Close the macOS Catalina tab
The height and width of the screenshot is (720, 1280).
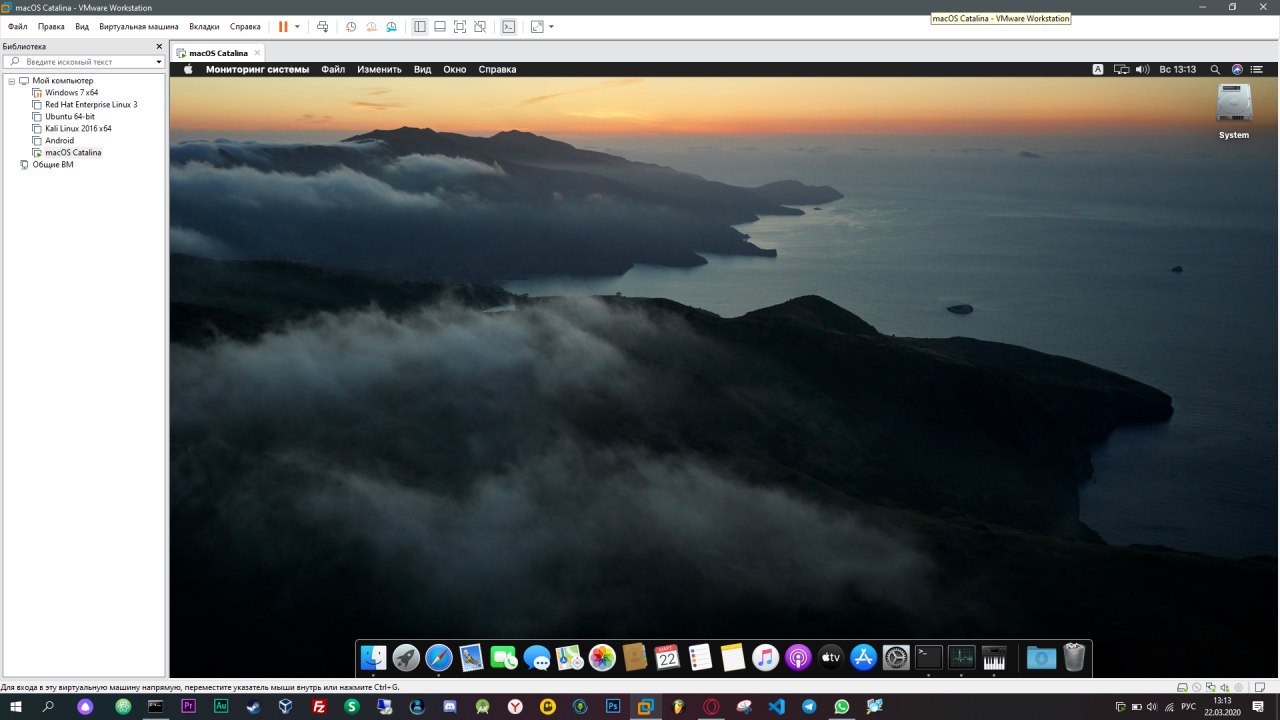[257, 53]
